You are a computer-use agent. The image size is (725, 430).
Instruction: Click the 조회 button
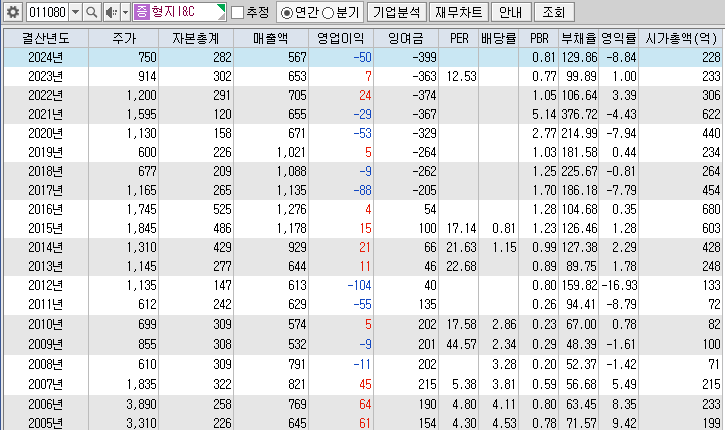coord(554,12)
